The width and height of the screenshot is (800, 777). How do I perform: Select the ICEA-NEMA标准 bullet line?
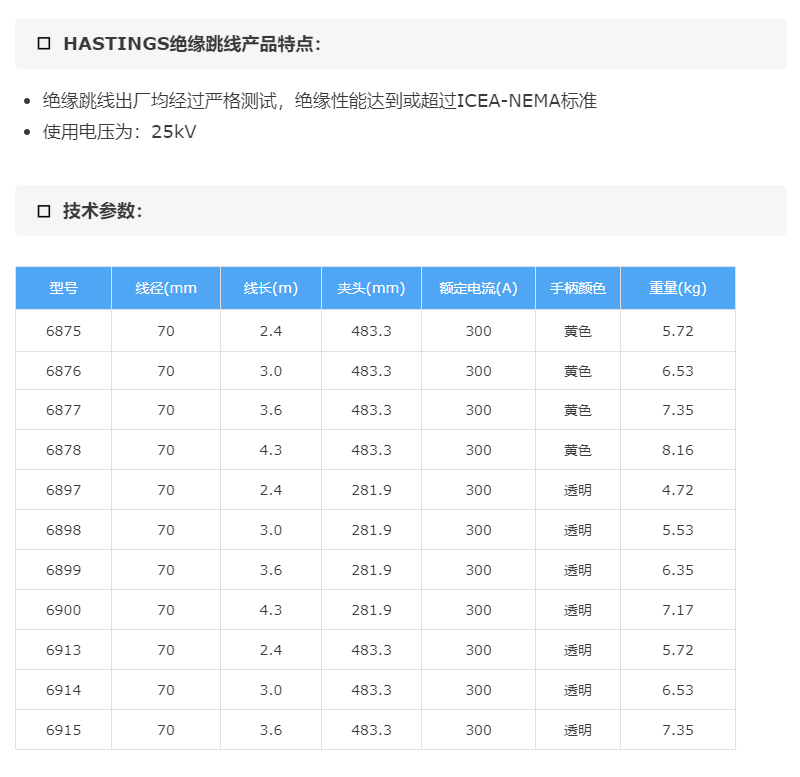coord(319,101)
